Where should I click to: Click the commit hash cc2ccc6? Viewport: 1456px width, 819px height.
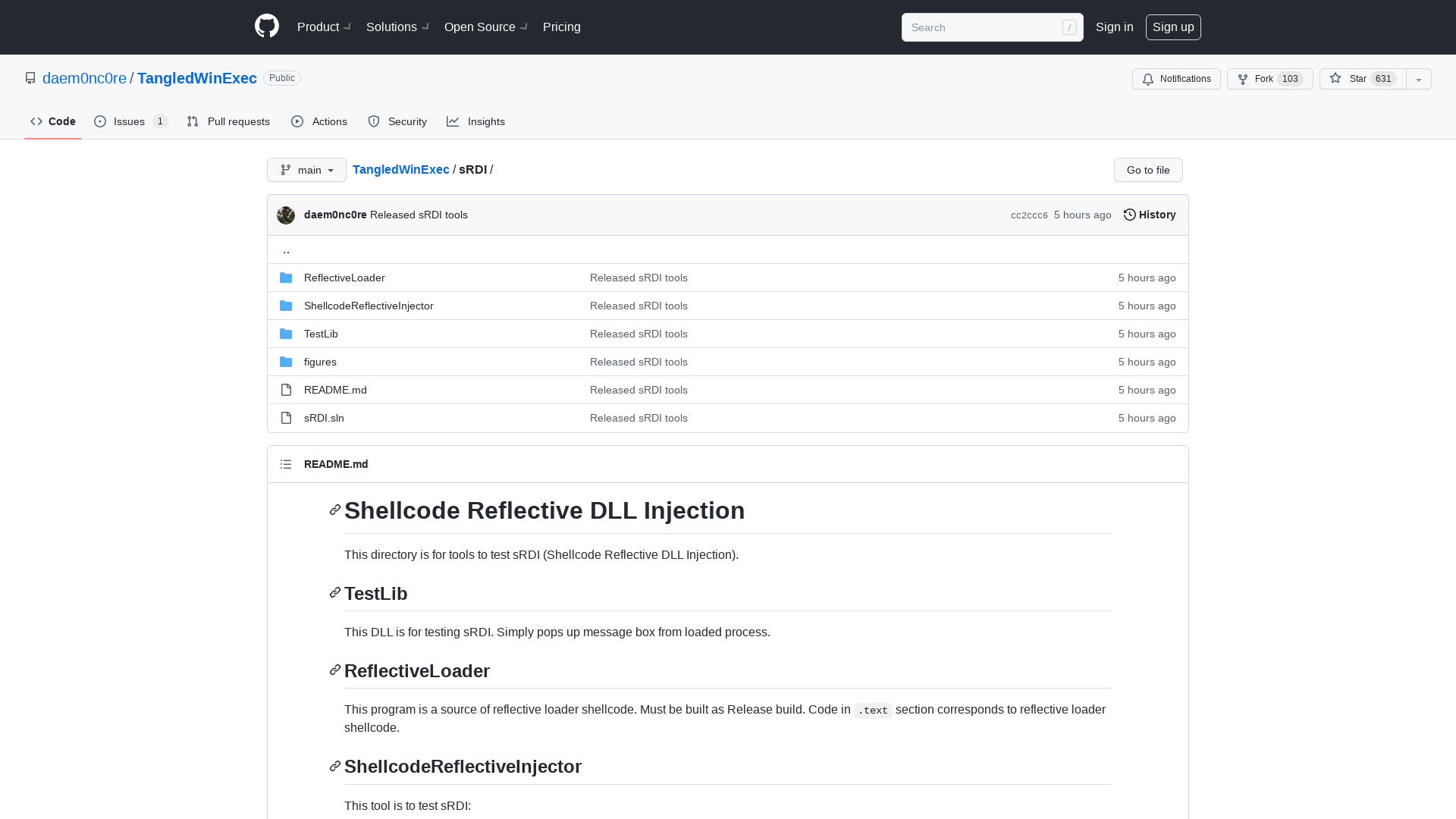1029,215
